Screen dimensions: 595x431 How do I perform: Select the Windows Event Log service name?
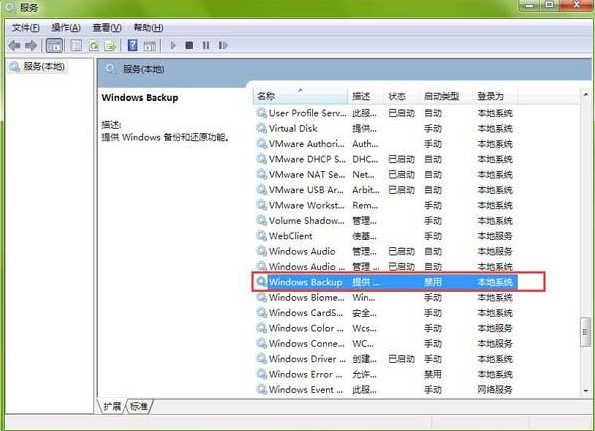click(306, 390)
